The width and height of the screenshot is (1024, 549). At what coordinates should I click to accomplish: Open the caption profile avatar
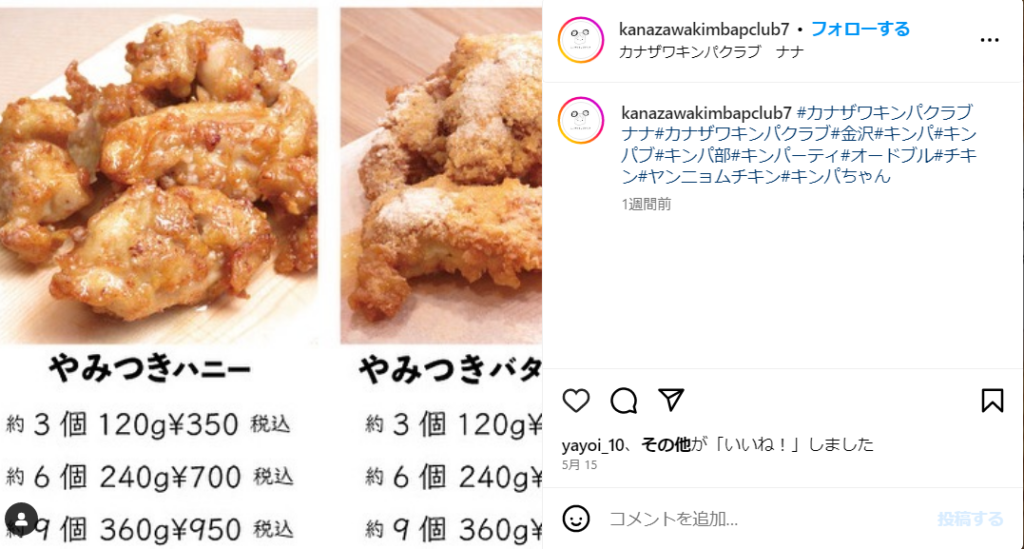[581, 121]
